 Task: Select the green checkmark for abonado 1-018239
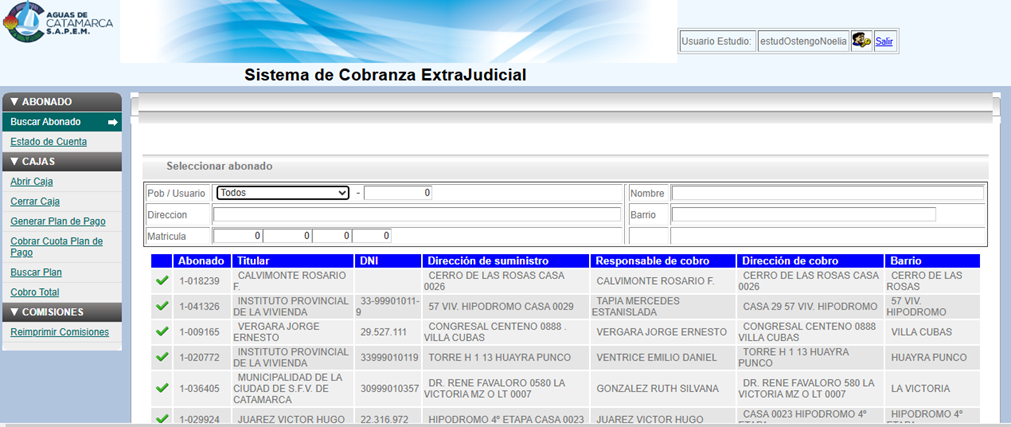[162, 281]
